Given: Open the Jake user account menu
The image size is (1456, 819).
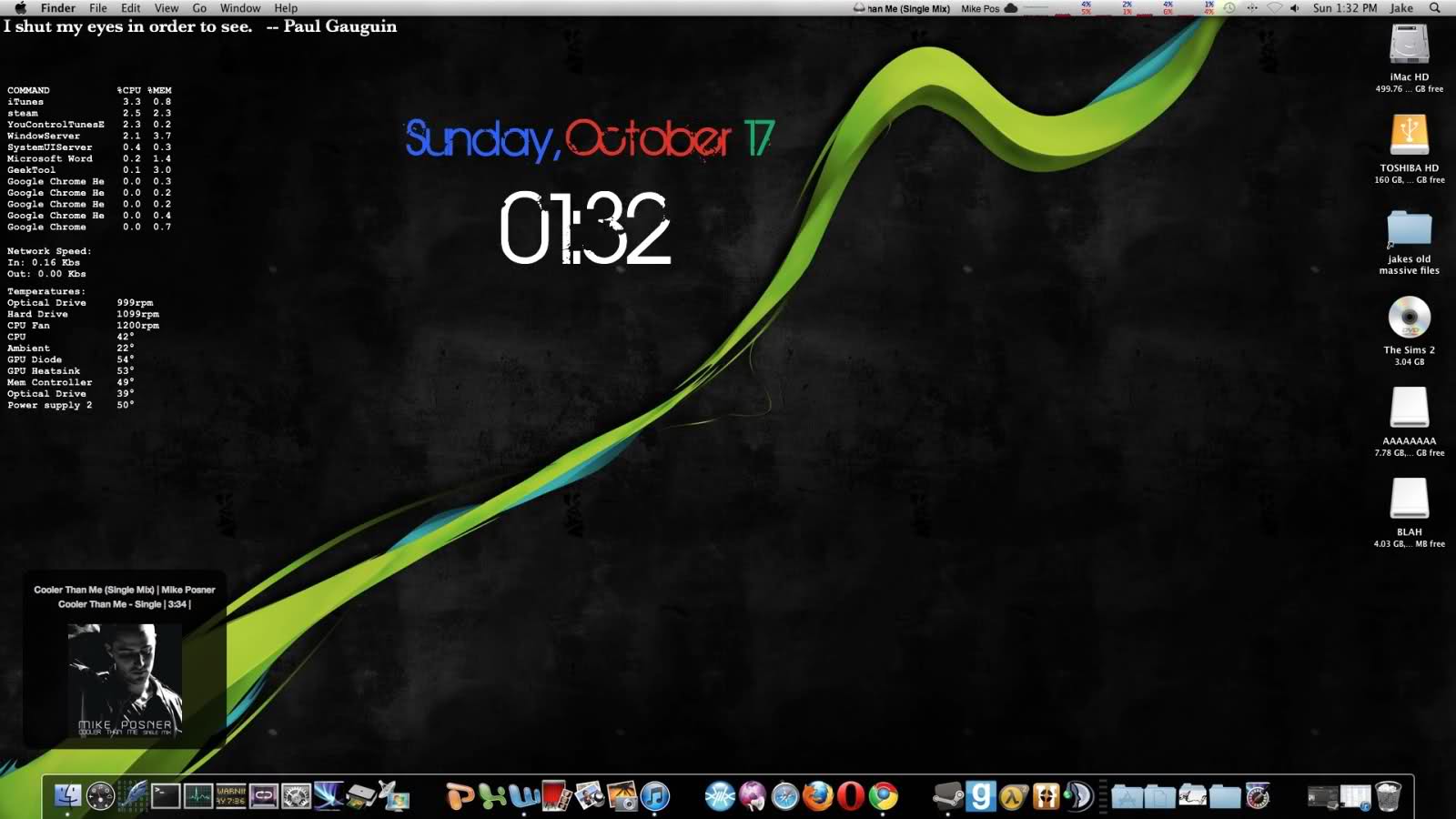Looking at the screenshot, I should click(1401, 8).
